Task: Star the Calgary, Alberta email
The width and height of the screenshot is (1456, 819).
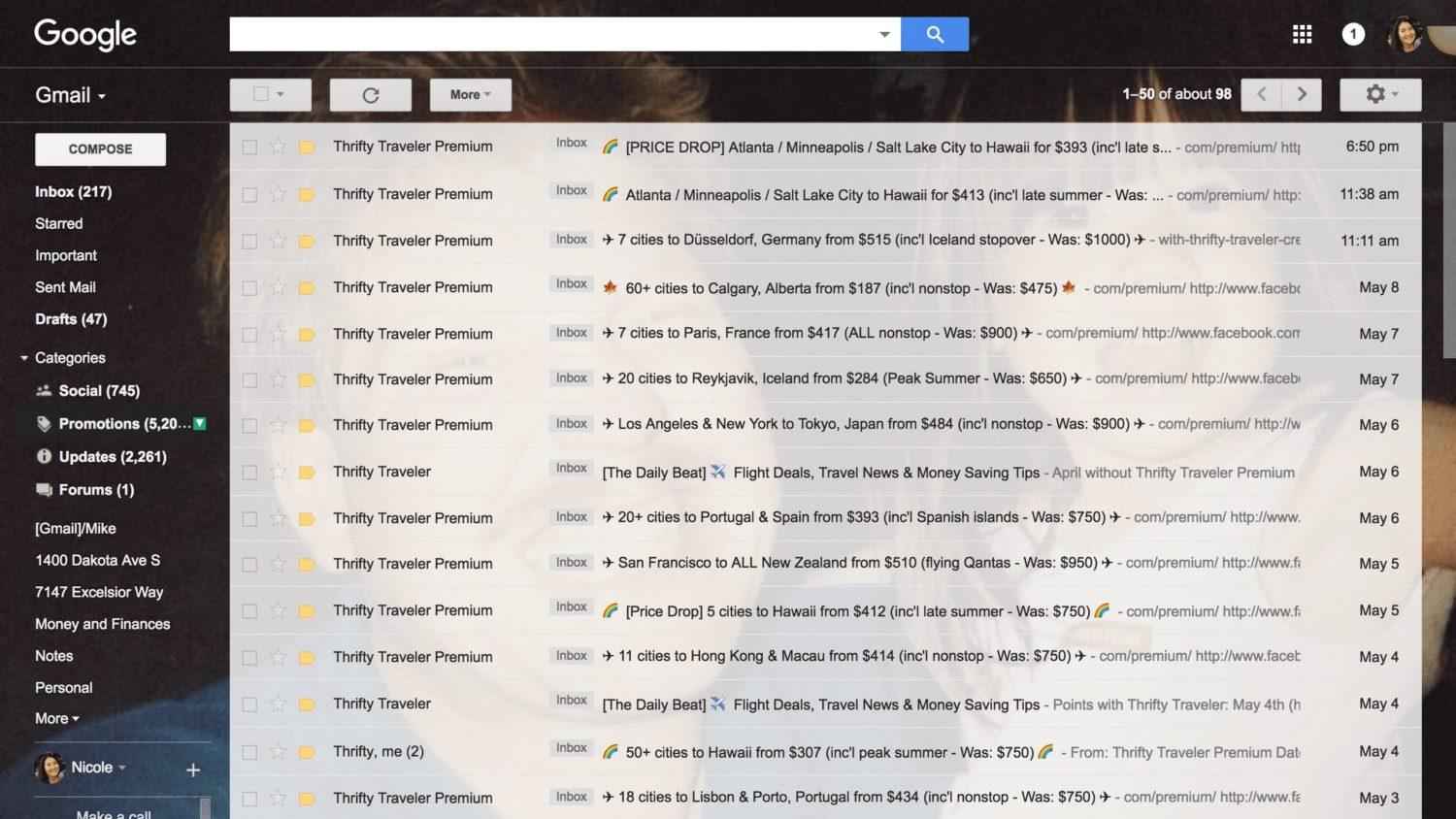Action: [278, 287]
